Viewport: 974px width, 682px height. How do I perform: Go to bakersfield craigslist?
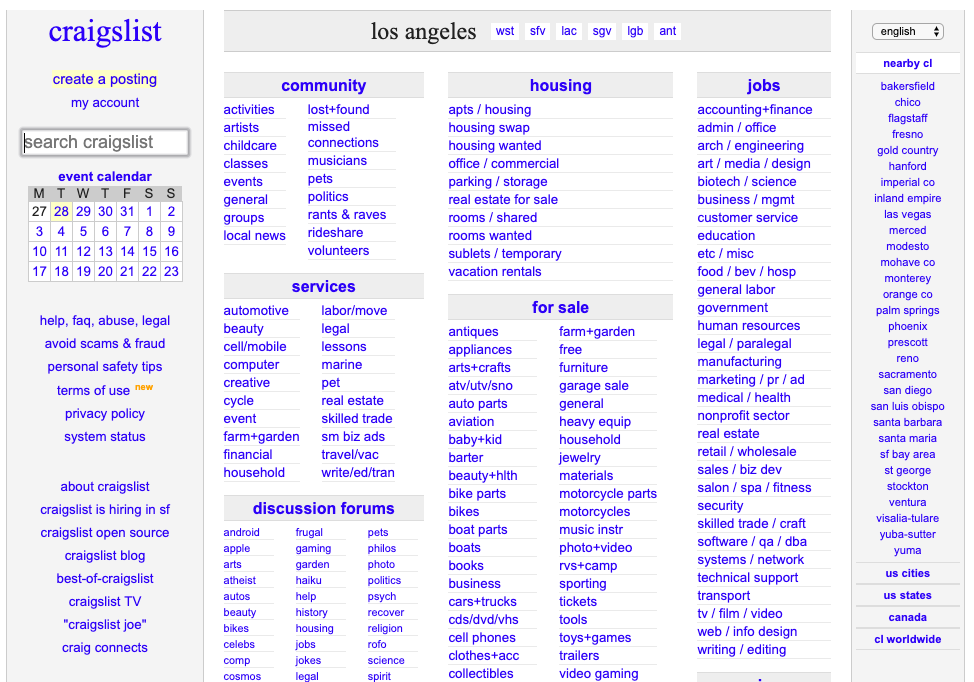(x=907, y=86)
